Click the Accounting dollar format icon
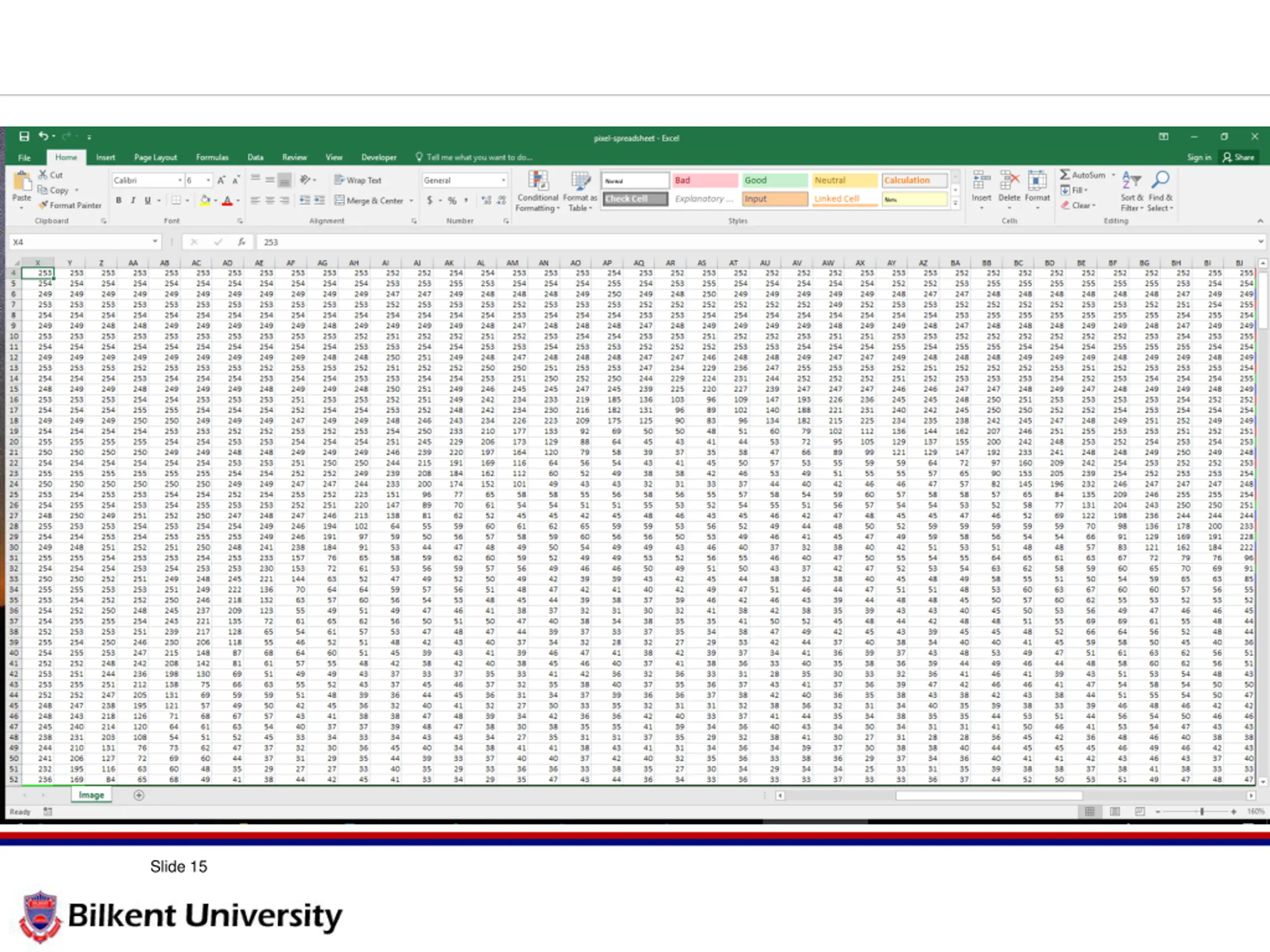This screenshot has height=952, width=1270. 430,200
